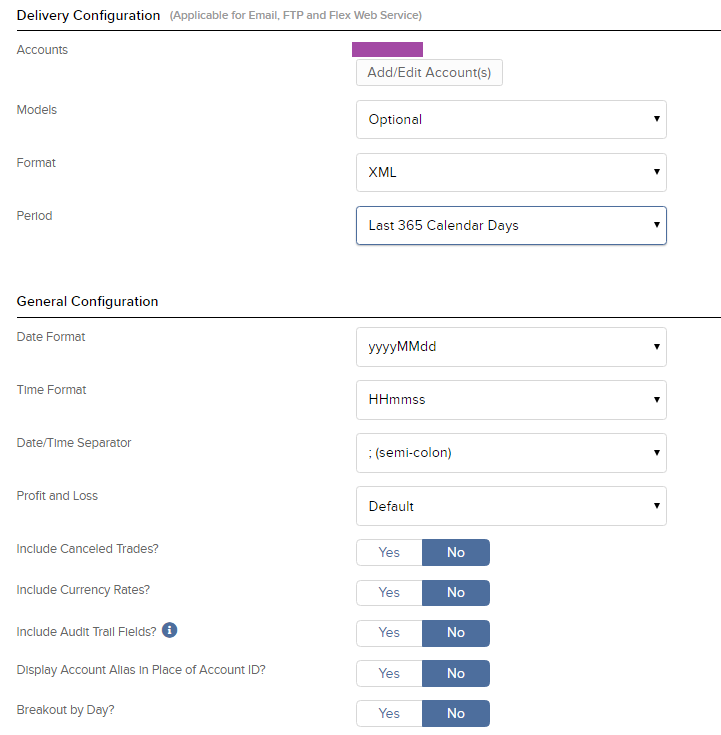The height and width of the screenshot is (735, 721).
Task: Set Include Canceled Trades to Yes
Action: [x=389, y=552]
